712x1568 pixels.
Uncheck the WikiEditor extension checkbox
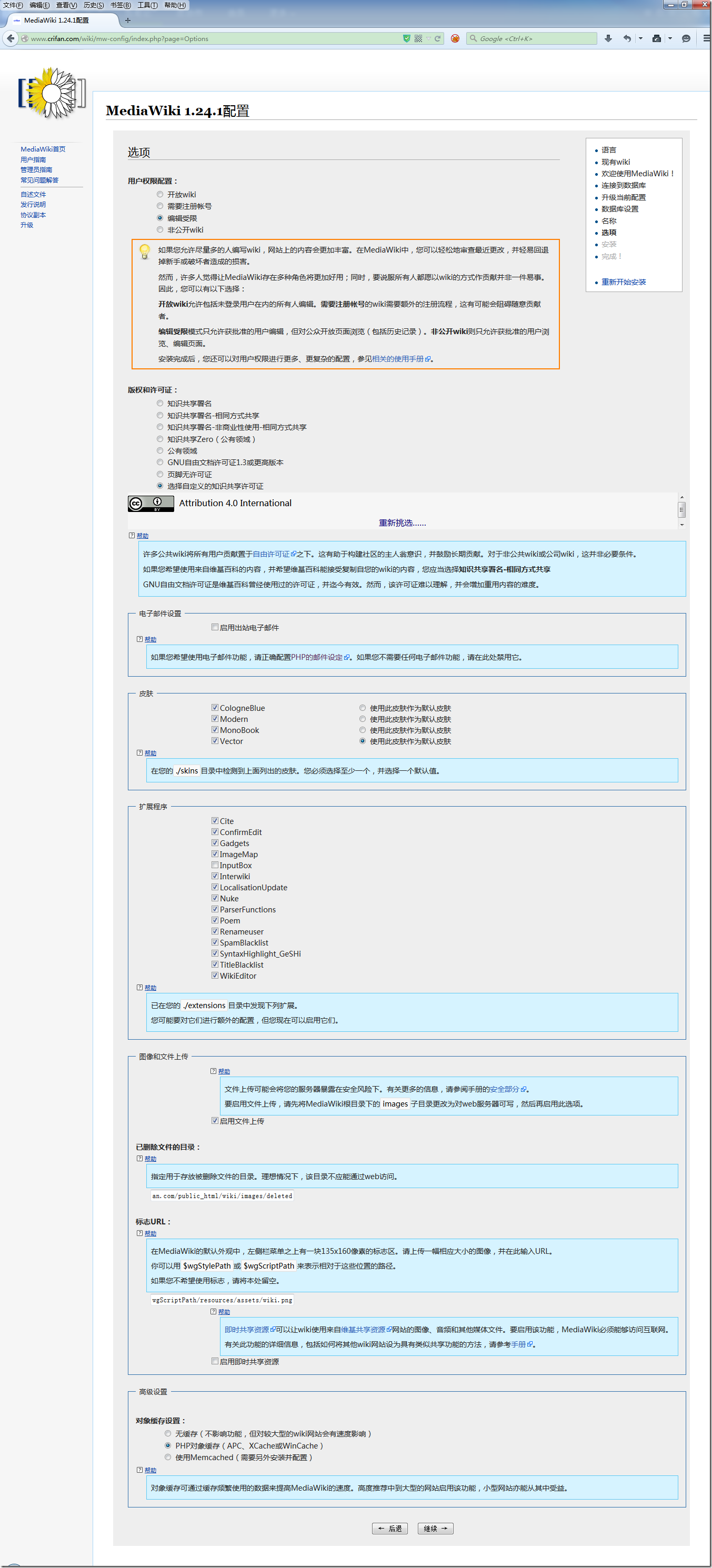pyautogui.click(x=215, y=975)
